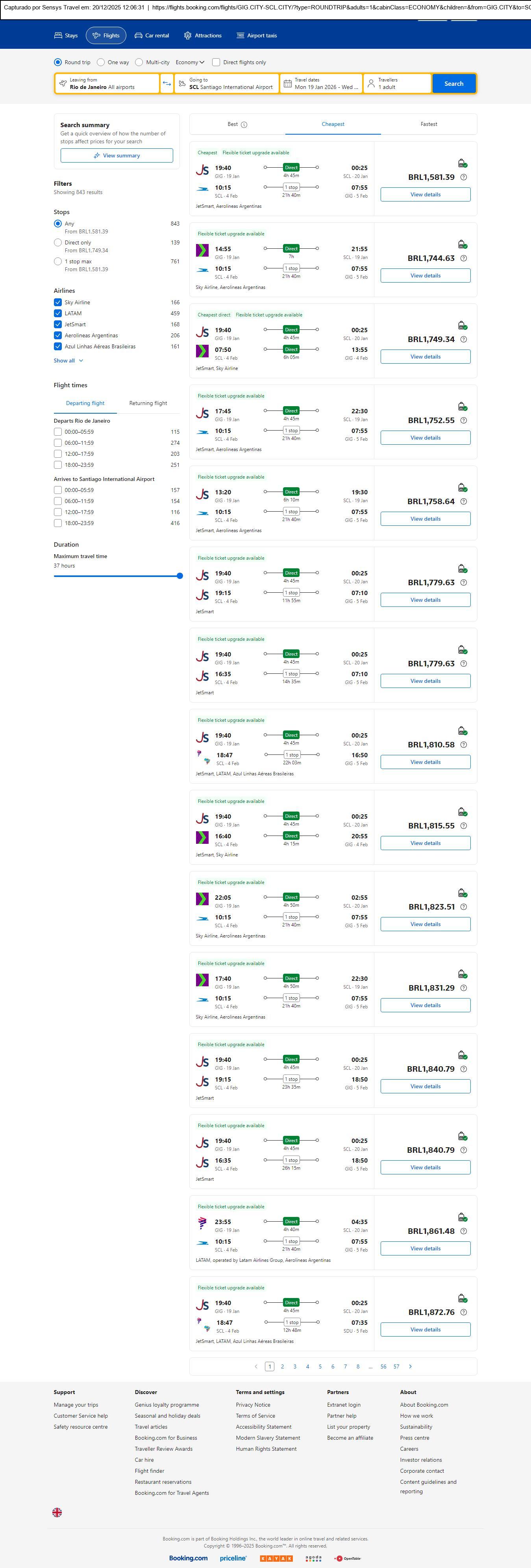Screen dimensions: 531x1568
Task: Select the Direct only stops option
Action: pos(58,242)
